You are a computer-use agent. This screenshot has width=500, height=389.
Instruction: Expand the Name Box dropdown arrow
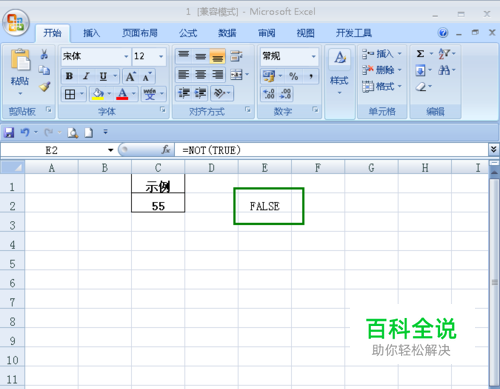pyautogui.click(x=111, y=150)
